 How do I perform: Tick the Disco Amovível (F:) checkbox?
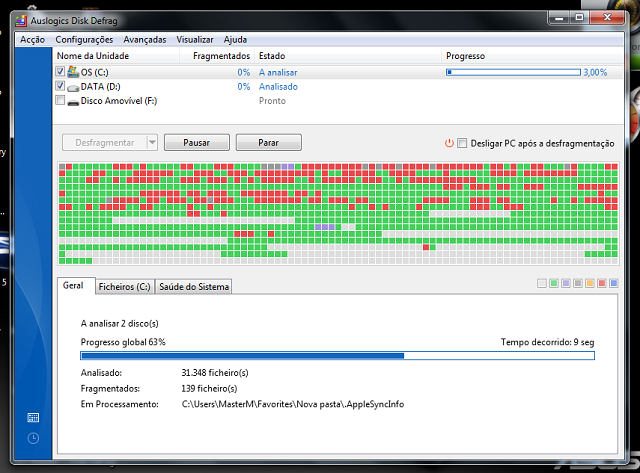pos(60,100)
